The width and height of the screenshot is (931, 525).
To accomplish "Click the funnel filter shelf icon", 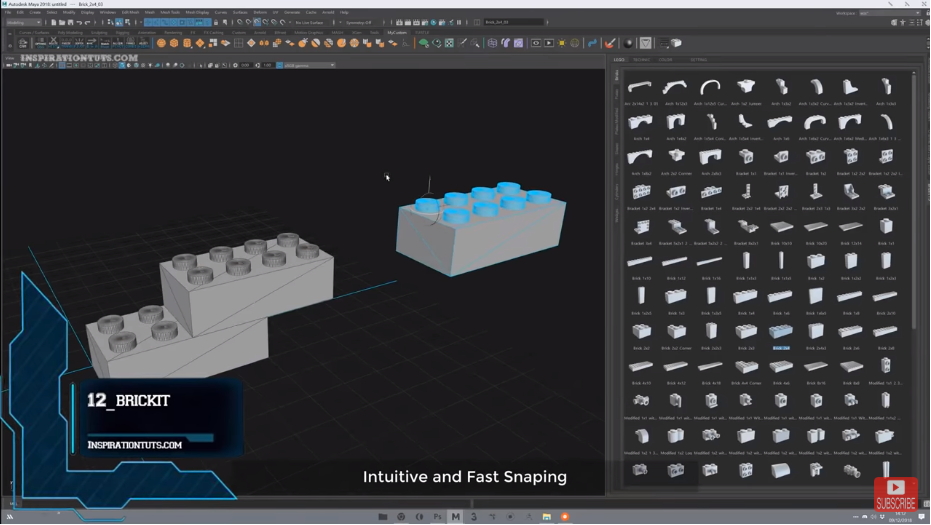I will (645, 43).
